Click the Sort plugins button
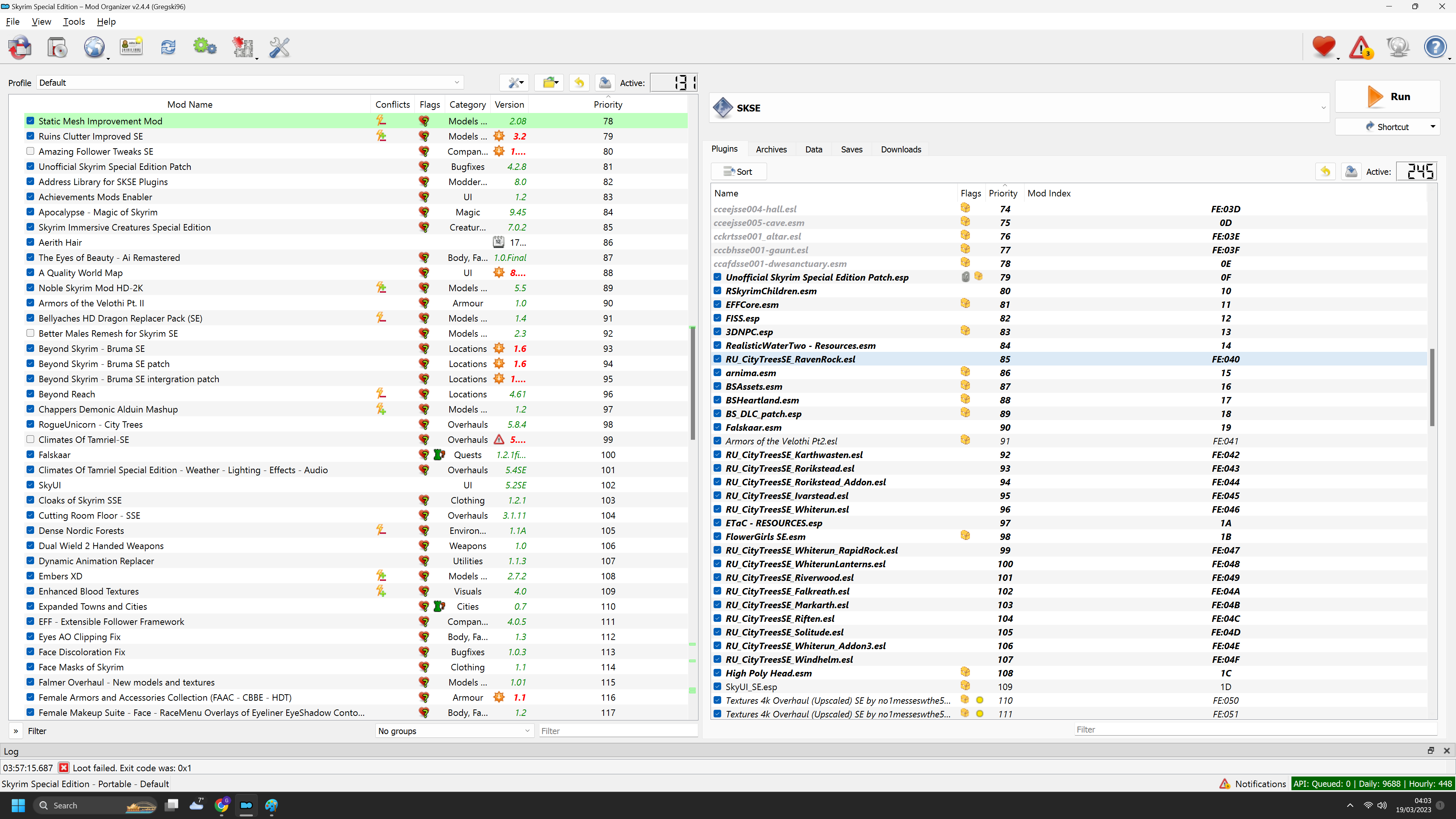This screenshot has height=819, width=1456. [738, 171]
